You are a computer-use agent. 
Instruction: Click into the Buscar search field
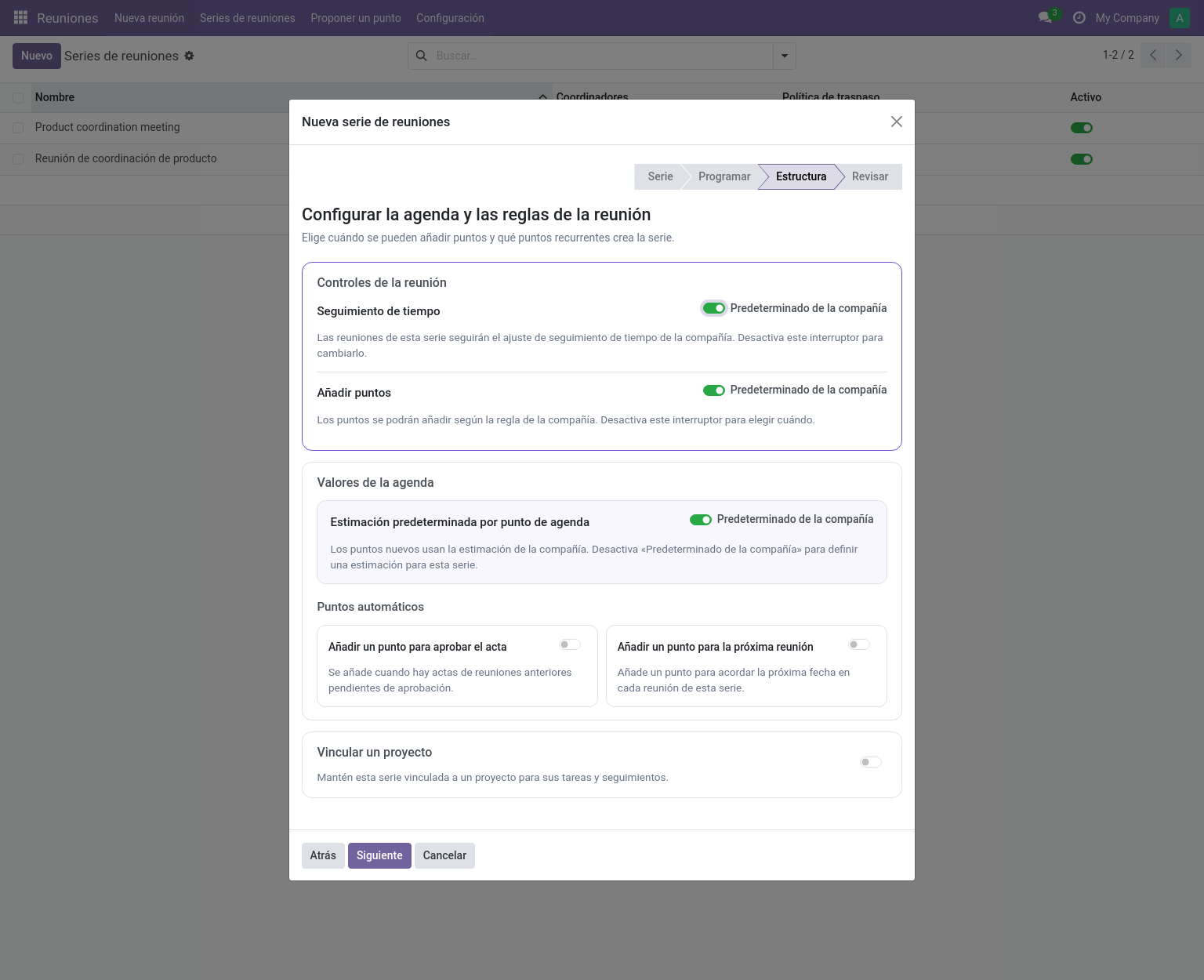coord(602,56)
